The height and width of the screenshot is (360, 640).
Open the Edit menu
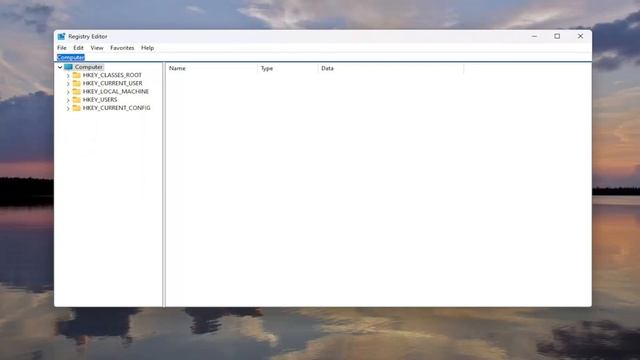[78, 48]
